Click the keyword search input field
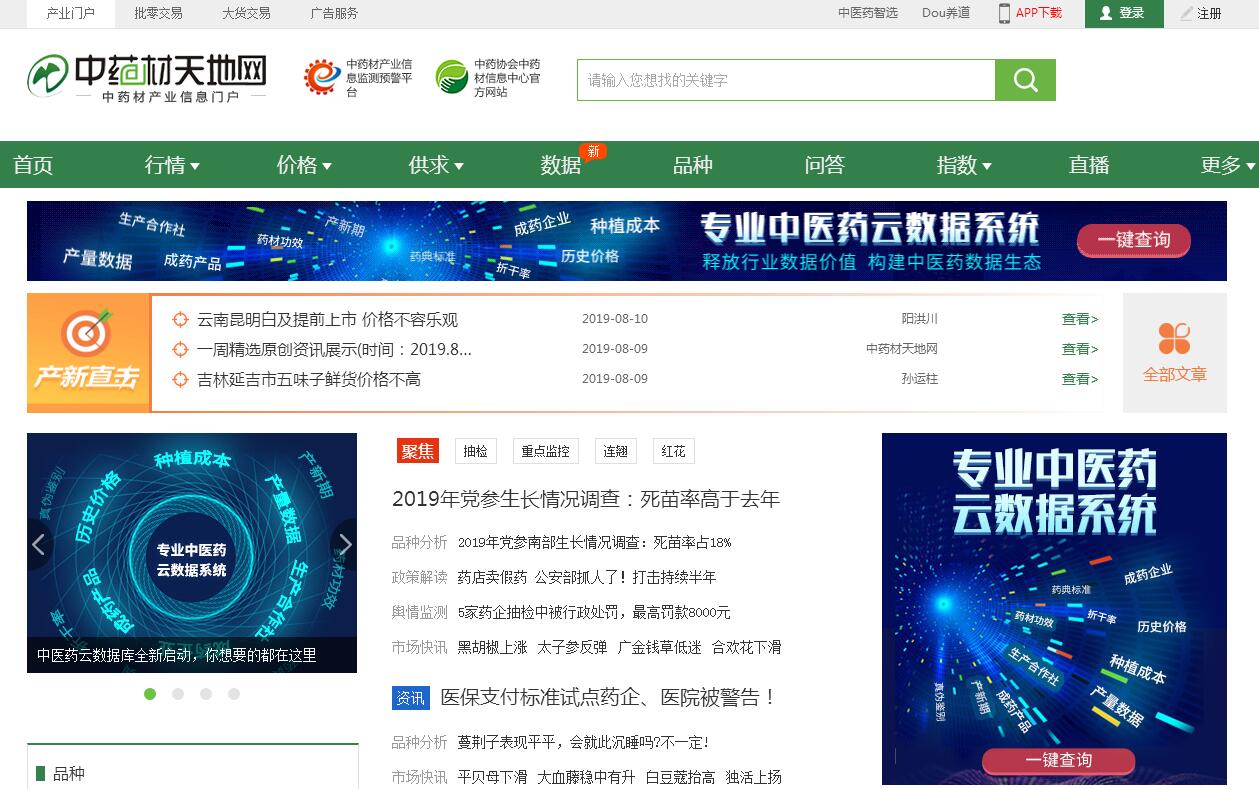This screenshot has height=789, width=1259. coord(785,80)
